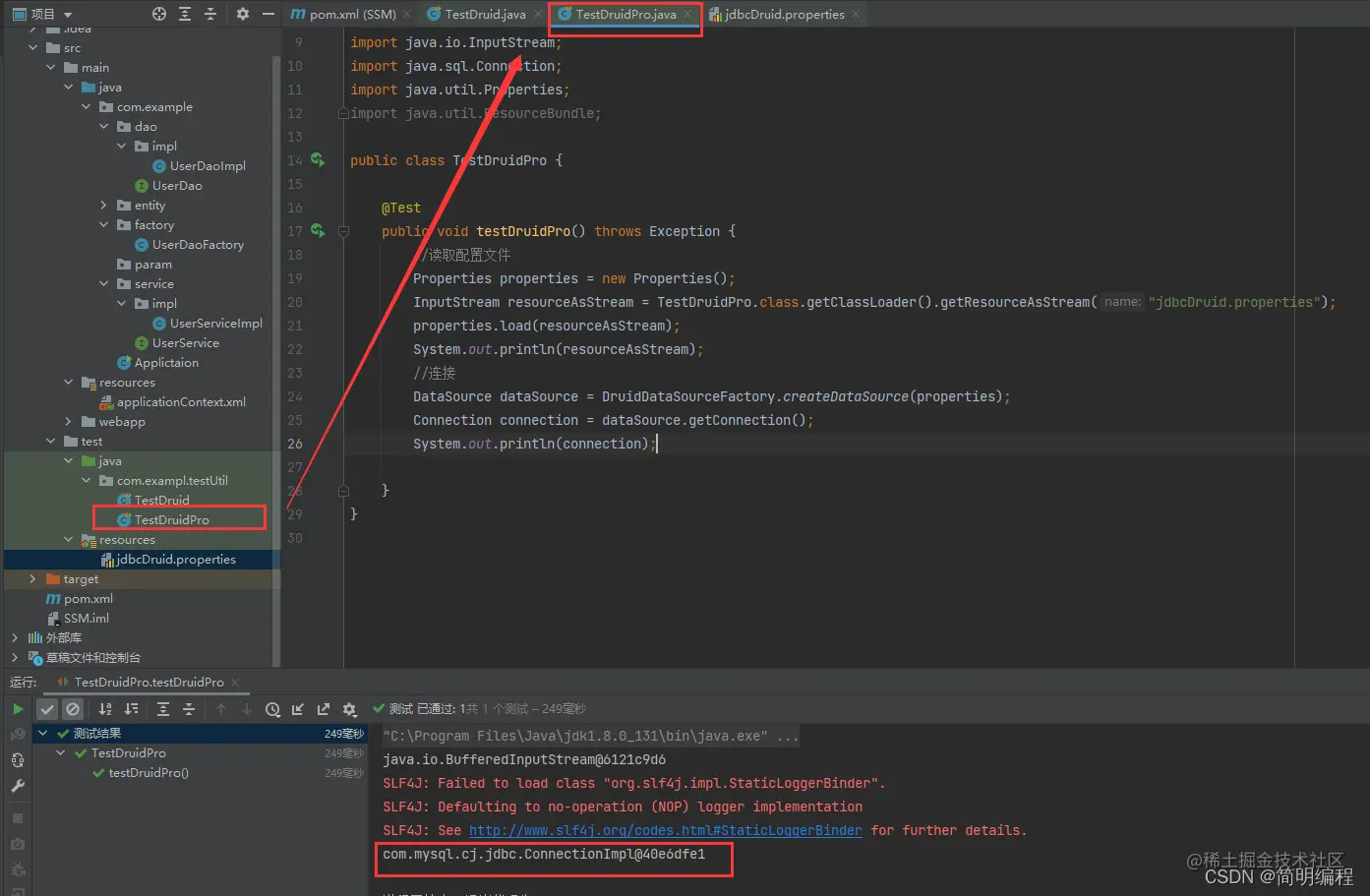Toggle Show Passed tests checkmark button
1370x896 pixels.
pyautogui.click(x=47, y=709)
